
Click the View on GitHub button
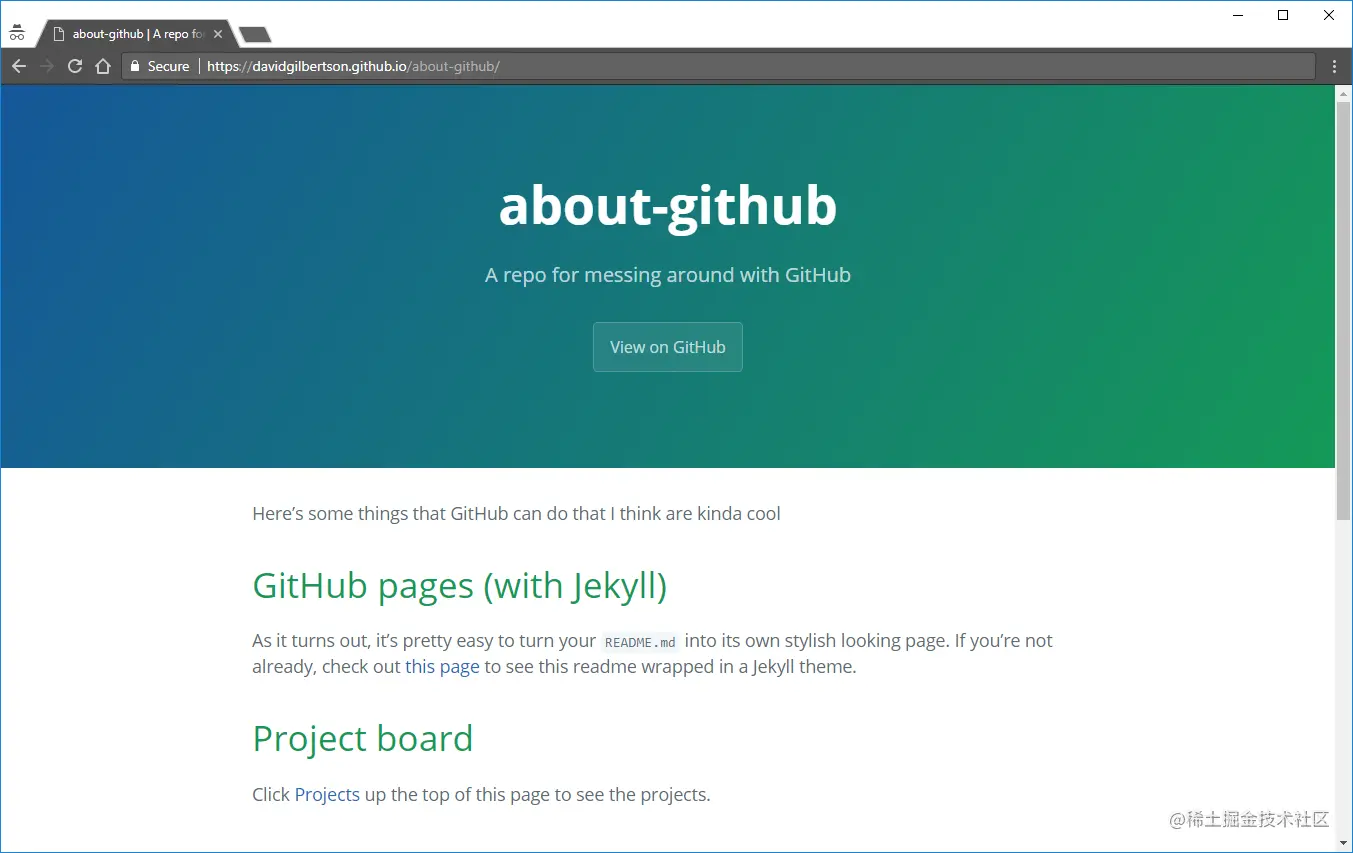[x=668, y=347]
